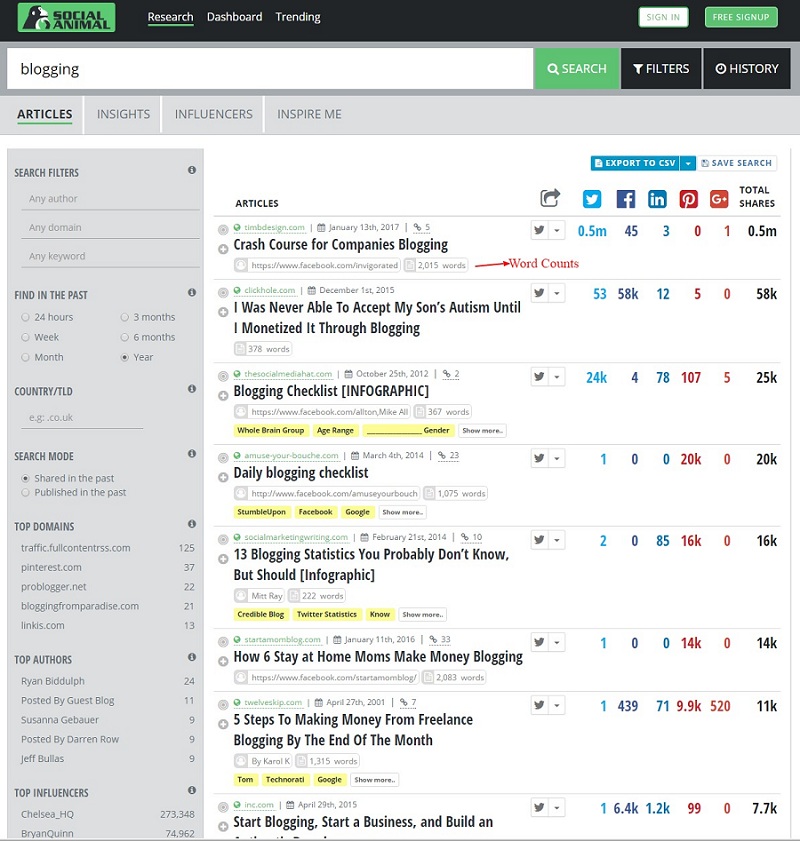
Task: Tweet the 5 Steps To Making Money article
Action: 539,705
